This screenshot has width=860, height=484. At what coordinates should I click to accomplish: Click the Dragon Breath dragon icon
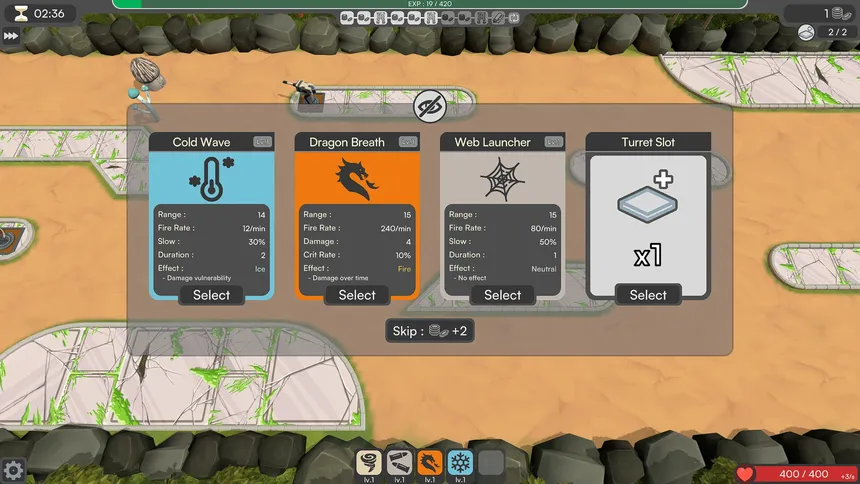click(357, 178)
